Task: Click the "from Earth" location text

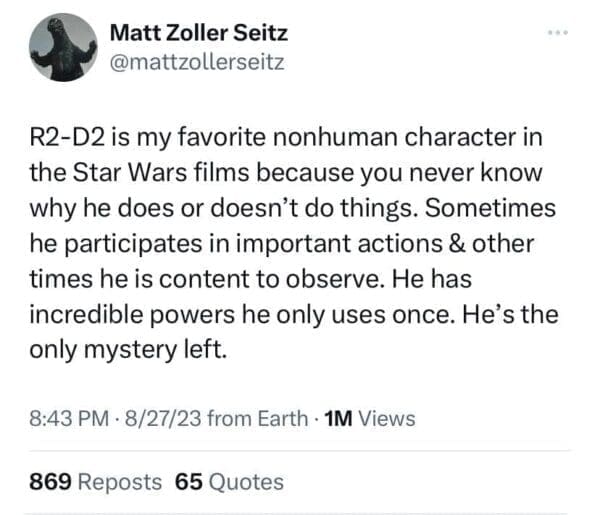Action: click(x=258, y=419)
